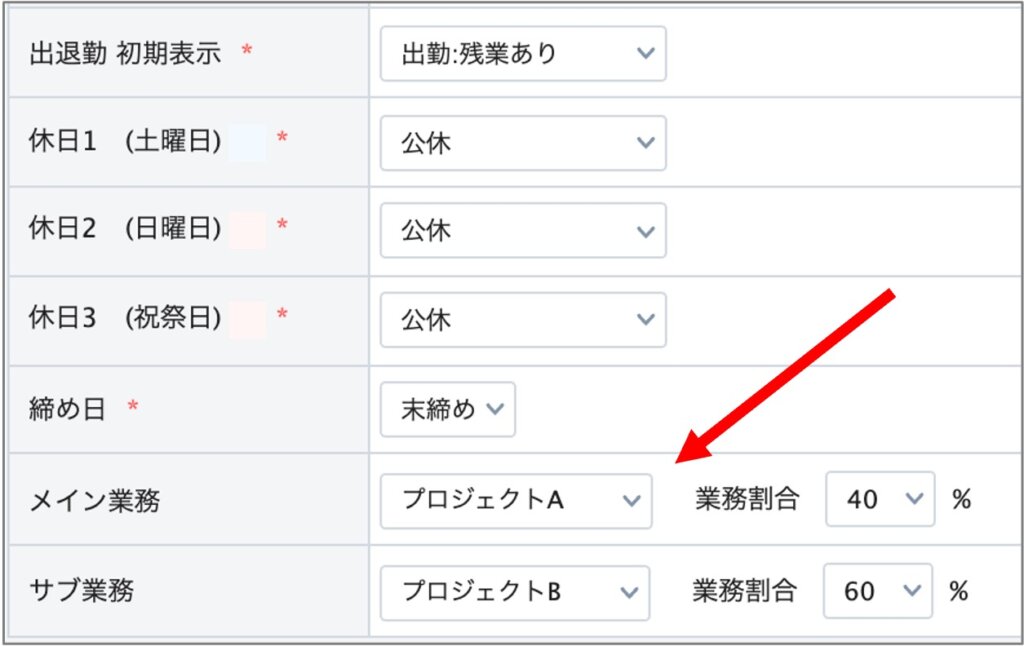The image size is (1024, 646).
Task: Open the 出退勤 初期表示 dropdown
Action: point(522,54)
